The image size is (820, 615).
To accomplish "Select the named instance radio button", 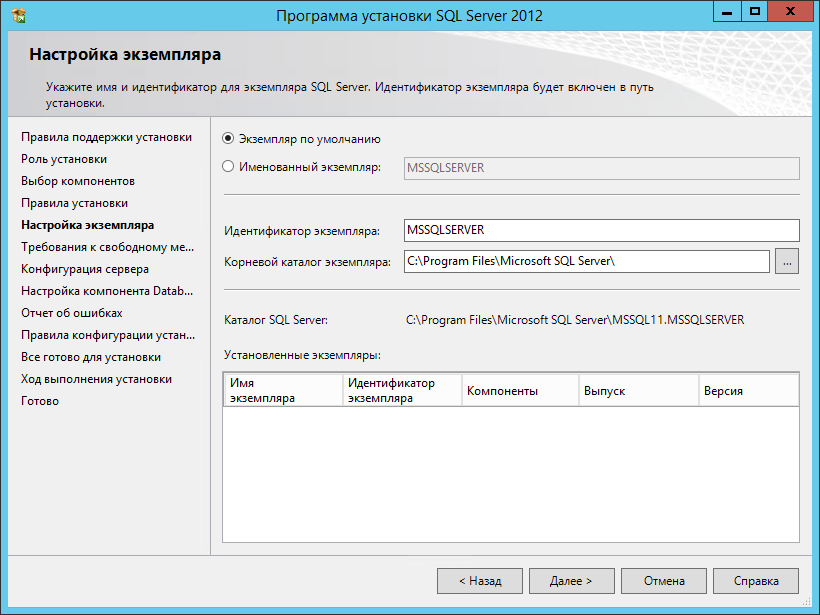I will [228, 167].
